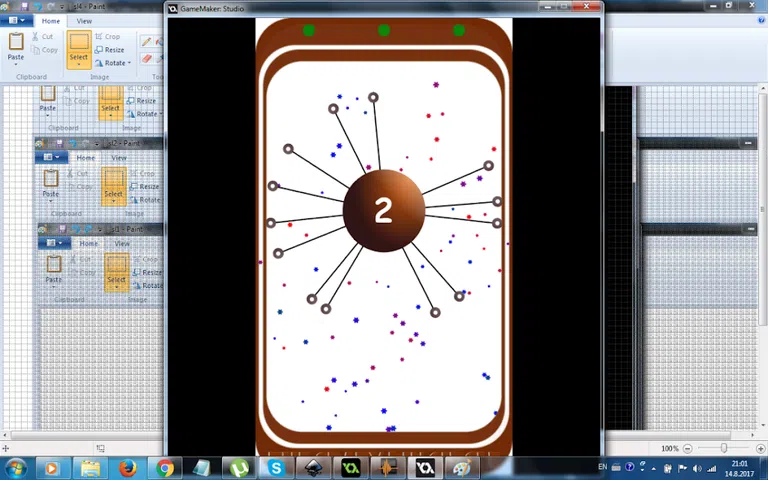Switch to the View tab in the top ribbon
The image size is (768, 480).
[84, 21]
